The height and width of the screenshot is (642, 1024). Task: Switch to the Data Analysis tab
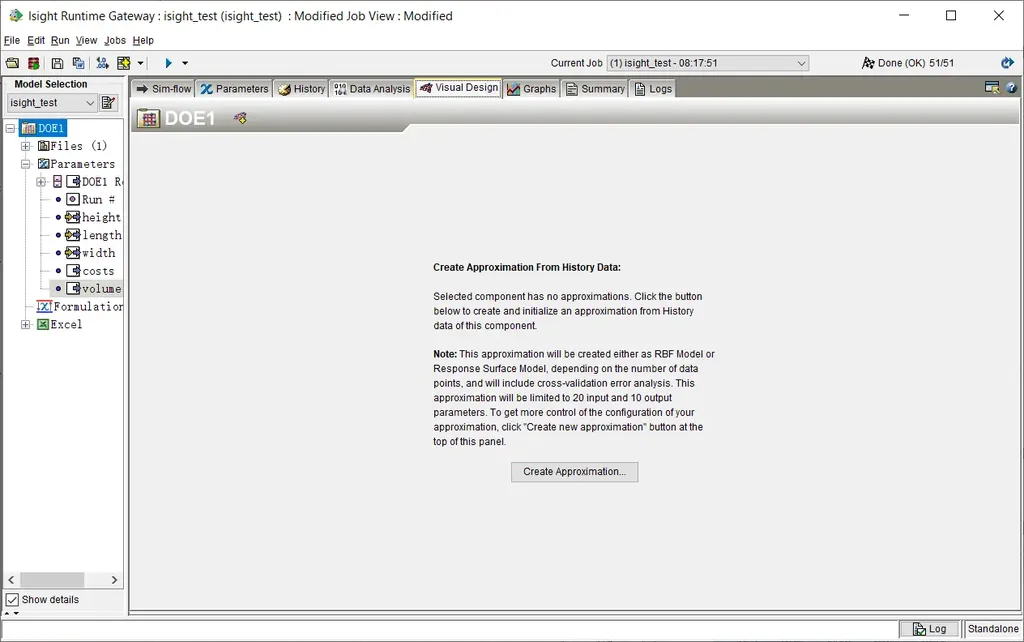[x=372, y=89]
